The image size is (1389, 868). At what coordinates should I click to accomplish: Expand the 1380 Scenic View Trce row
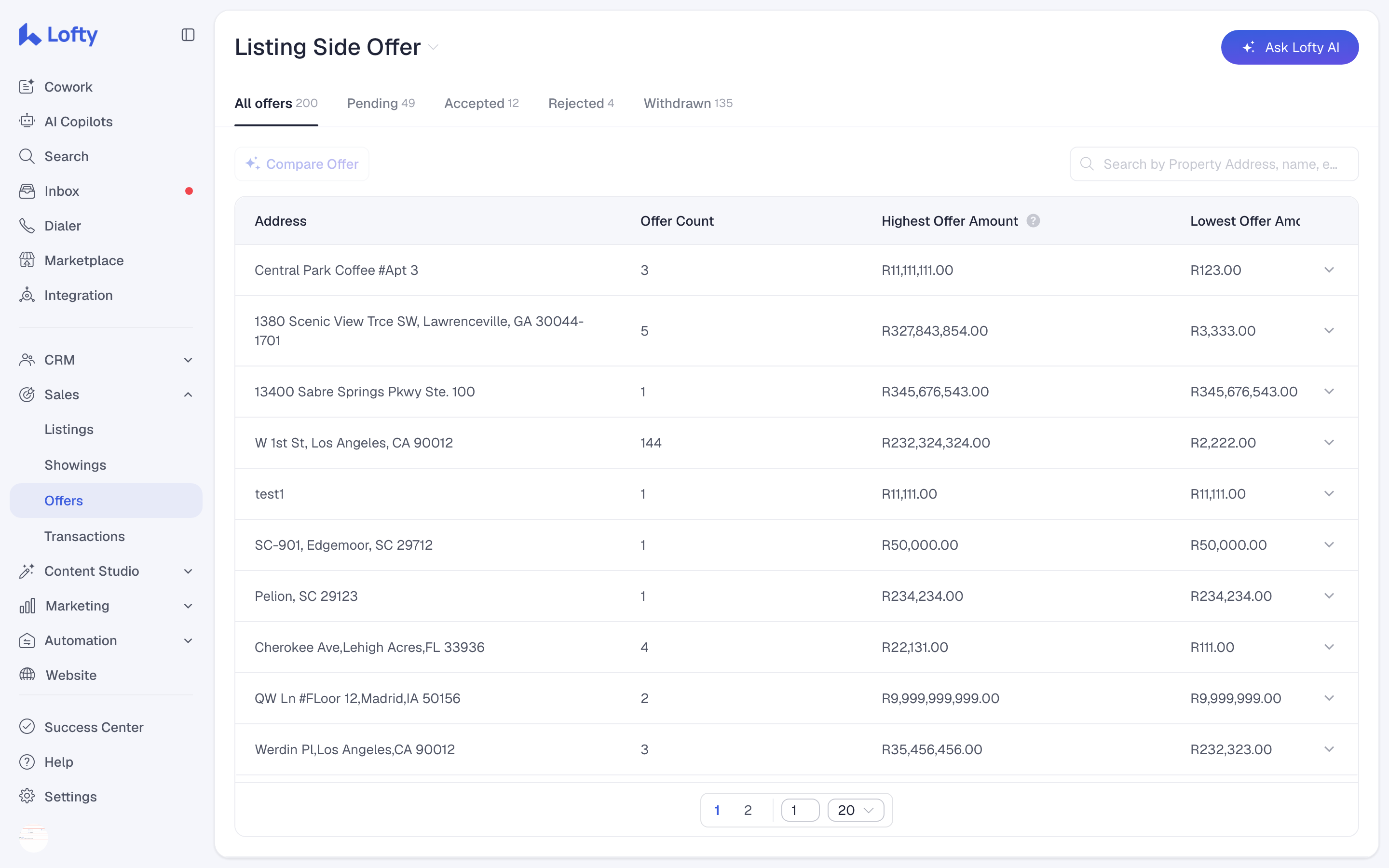click(1329, 331)
